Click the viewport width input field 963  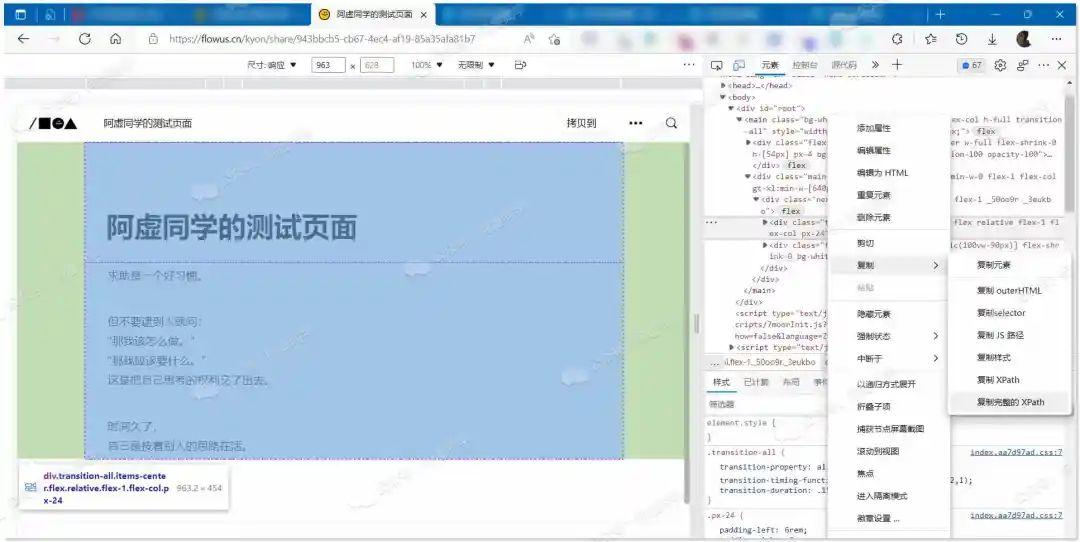329,65
